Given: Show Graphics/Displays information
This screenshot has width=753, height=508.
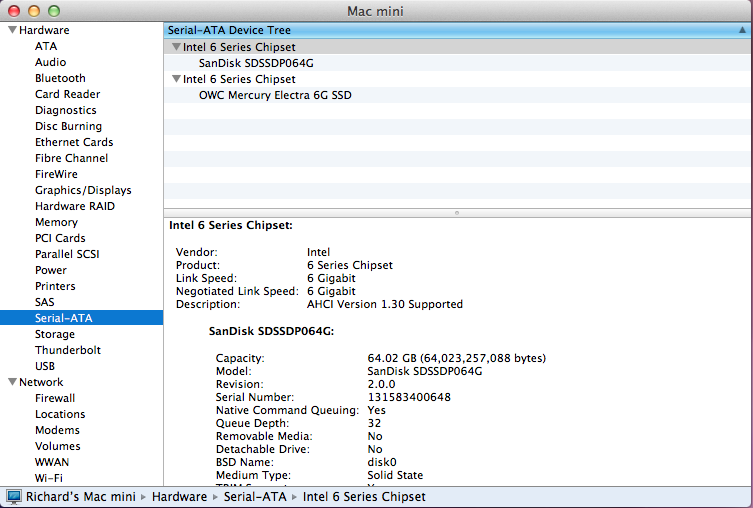Looking at the screenshot, I should point(83,190).
